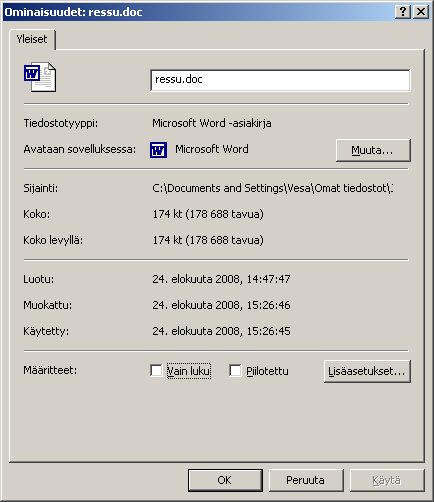Click the Word document file icon
Screen dimensions: 434x502
(x=40, y=77)
